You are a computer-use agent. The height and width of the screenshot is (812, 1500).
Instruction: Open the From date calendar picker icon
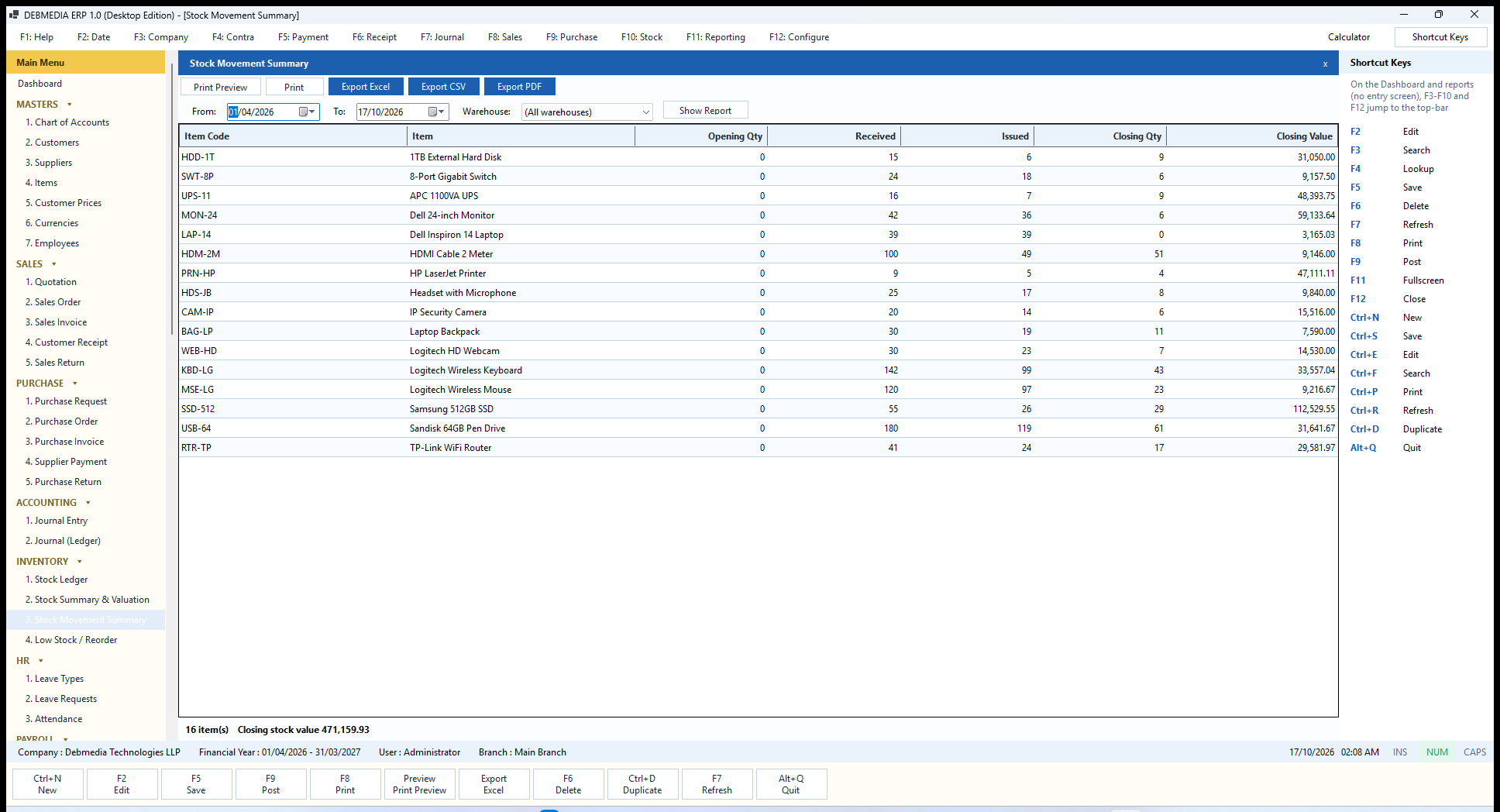click(x=307, y=112)
